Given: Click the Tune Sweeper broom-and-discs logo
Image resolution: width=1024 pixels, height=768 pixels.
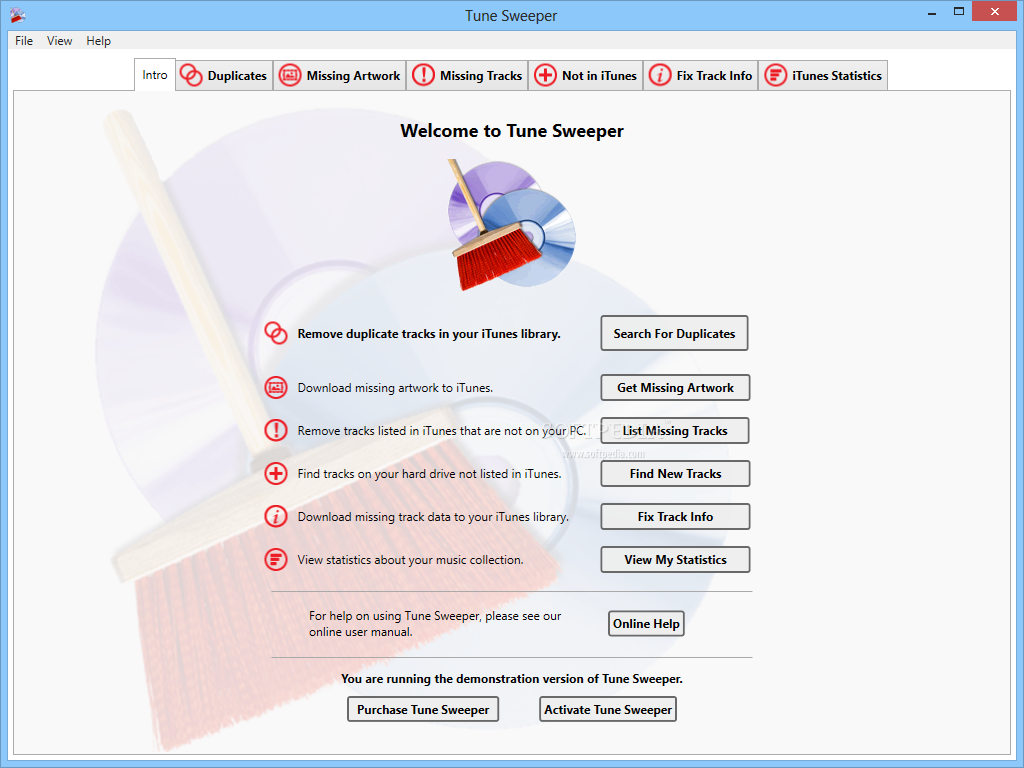Looking at the screenshot, I should coord(511,225).
